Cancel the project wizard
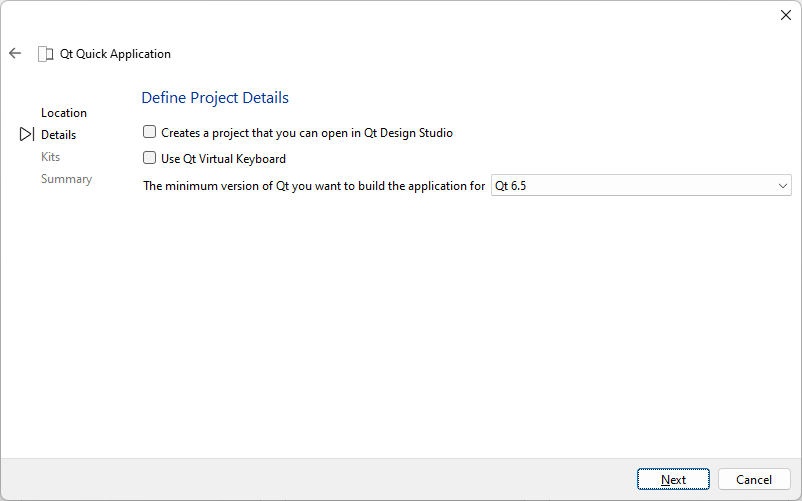 [x=754, y=480]
